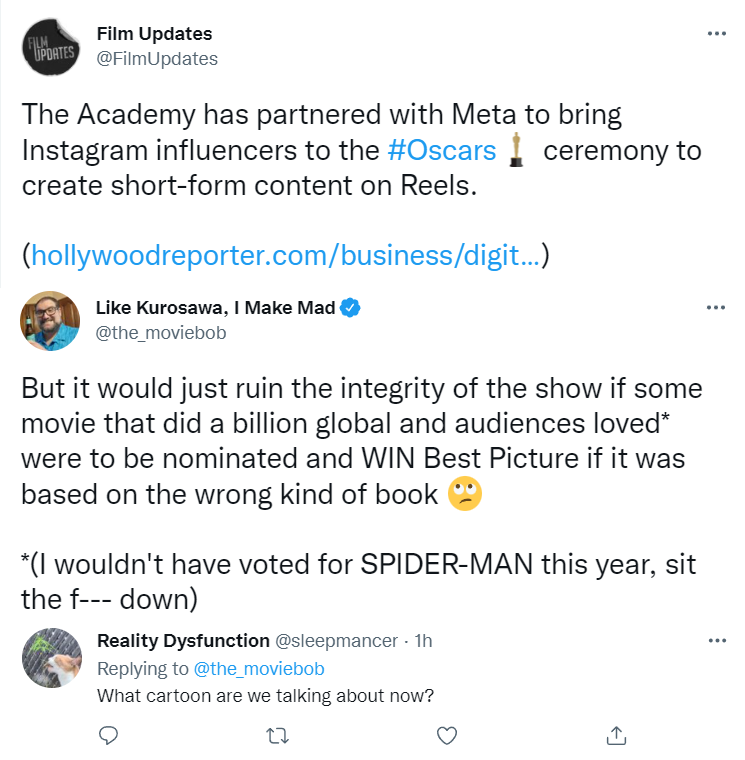Click the Reality Dysfunction display name
The height and width of the screenshot is (760, 745).
183,640
